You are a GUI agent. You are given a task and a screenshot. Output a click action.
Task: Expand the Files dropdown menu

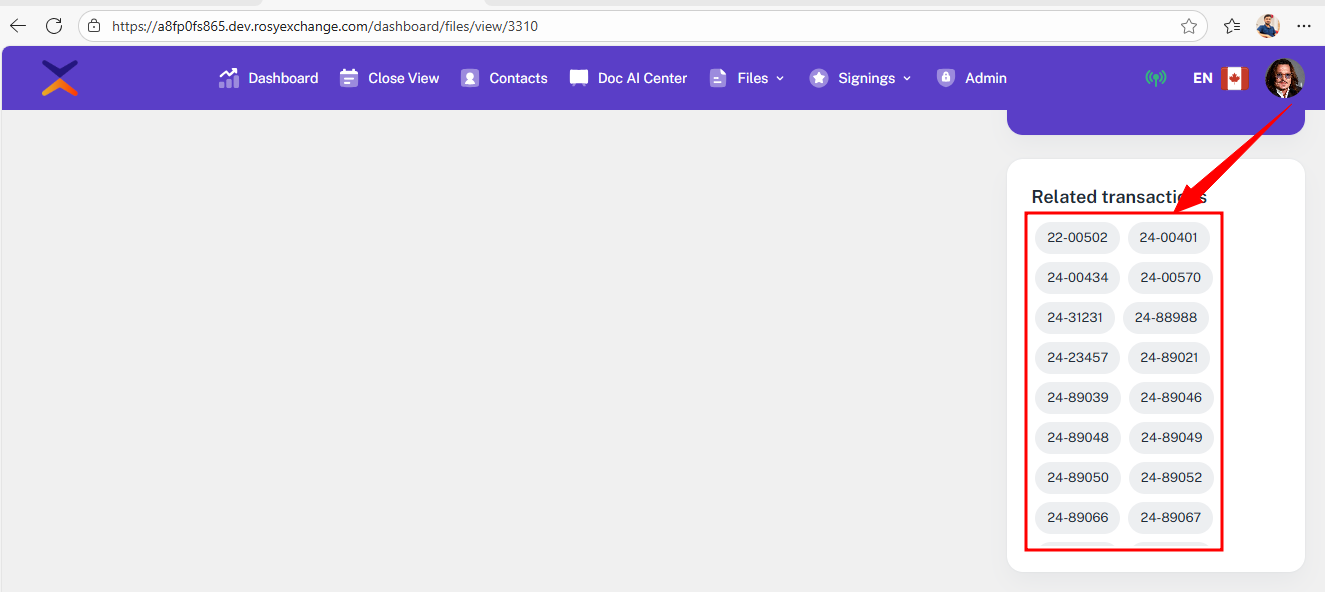click(747, 78)
